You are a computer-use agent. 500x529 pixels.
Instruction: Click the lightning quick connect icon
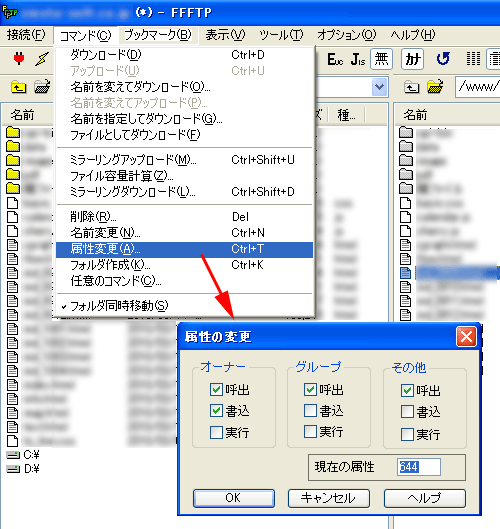pos(42,59)
